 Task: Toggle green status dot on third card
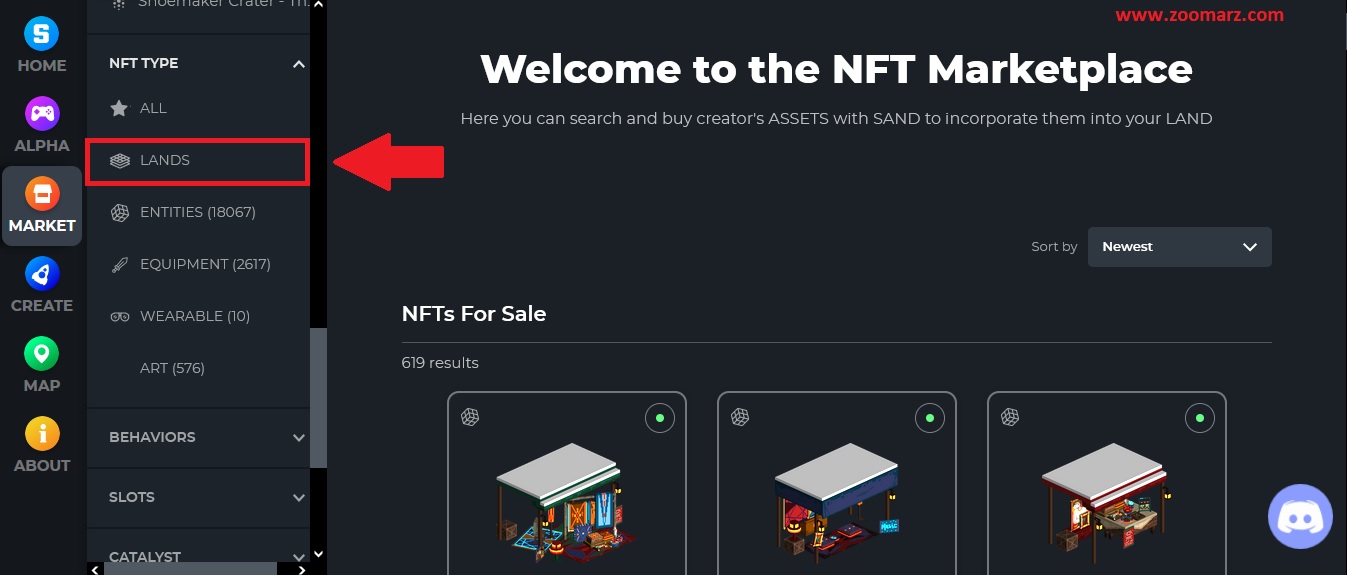point(1199,417)
